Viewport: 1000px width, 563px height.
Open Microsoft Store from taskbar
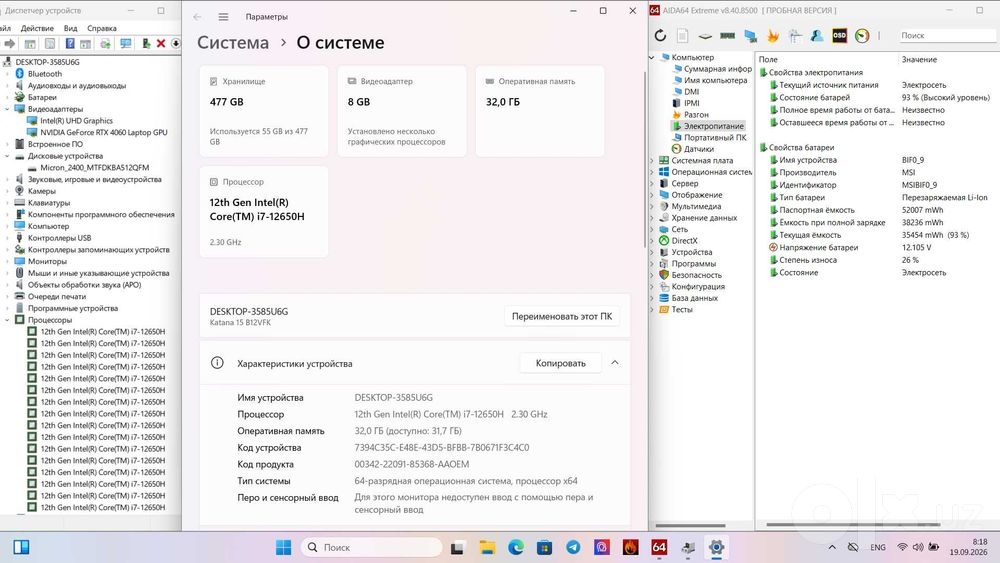[544, 547]
